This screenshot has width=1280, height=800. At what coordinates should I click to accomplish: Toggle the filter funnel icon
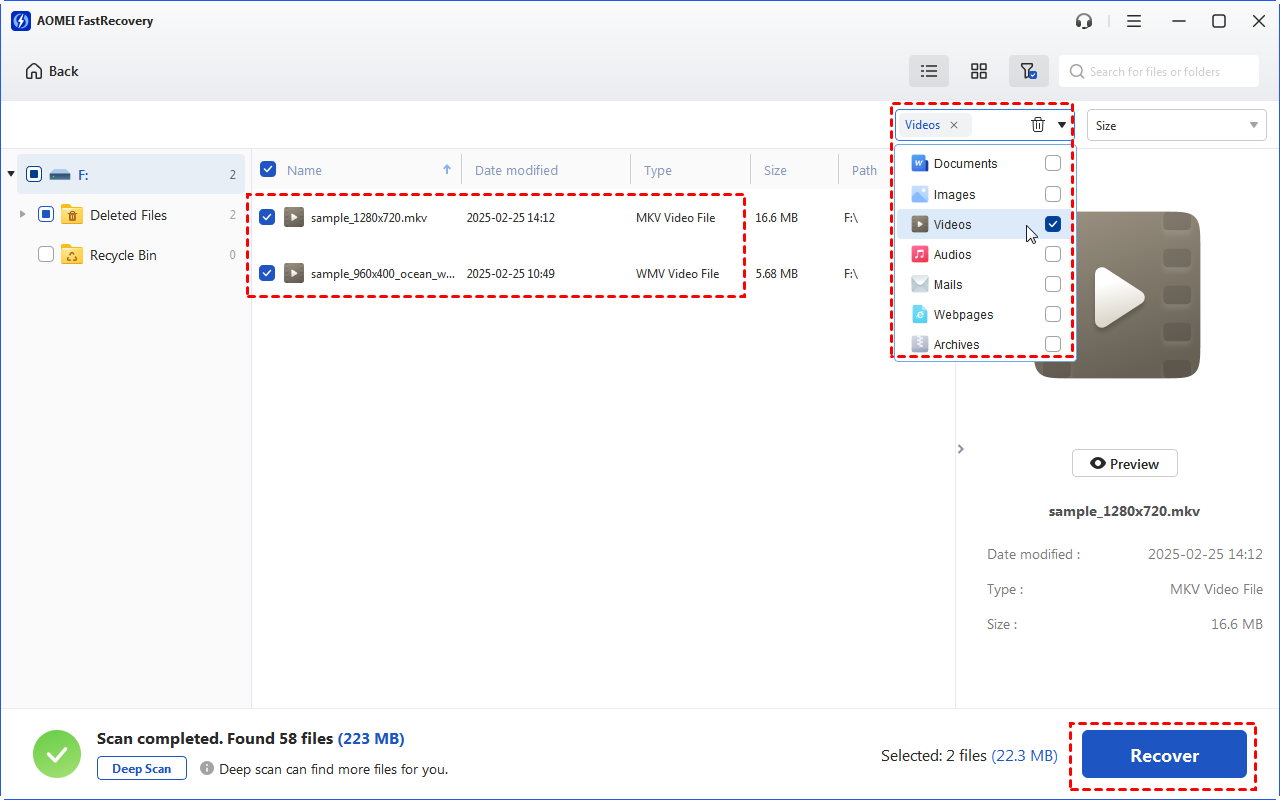[x=1028, y=71]
